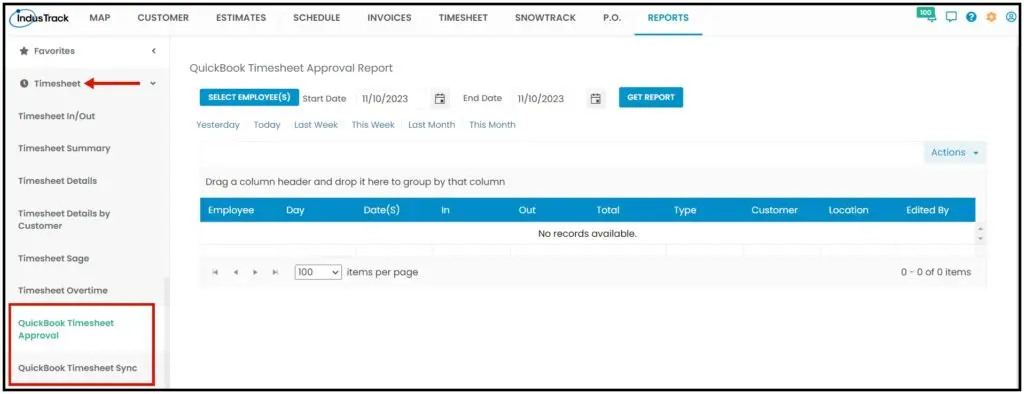Open the Start Date calendar picker icon
Viewport: 1024px width, 394px height.
pos(440,99)
